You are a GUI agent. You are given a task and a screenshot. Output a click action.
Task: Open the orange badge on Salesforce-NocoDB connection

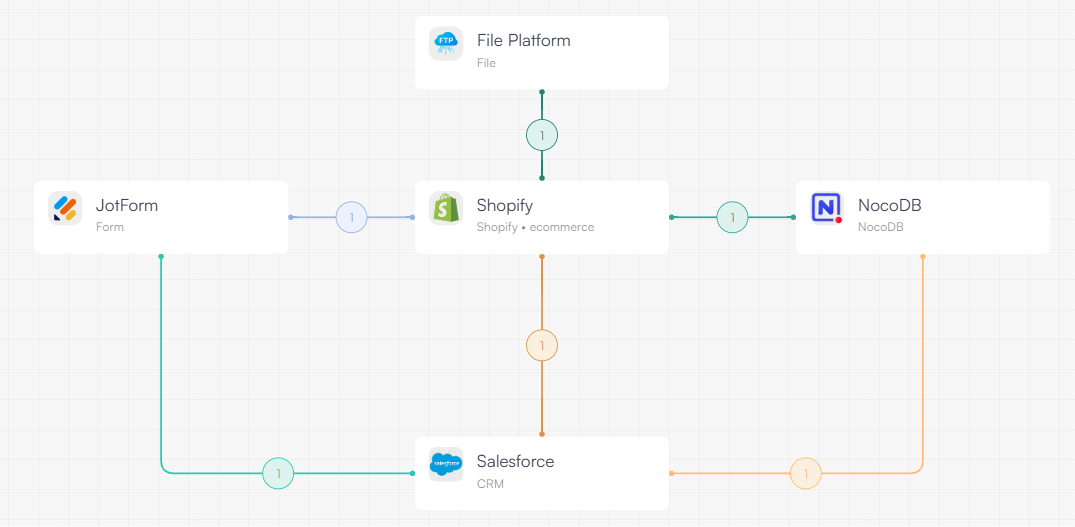[x=806, y=473]
